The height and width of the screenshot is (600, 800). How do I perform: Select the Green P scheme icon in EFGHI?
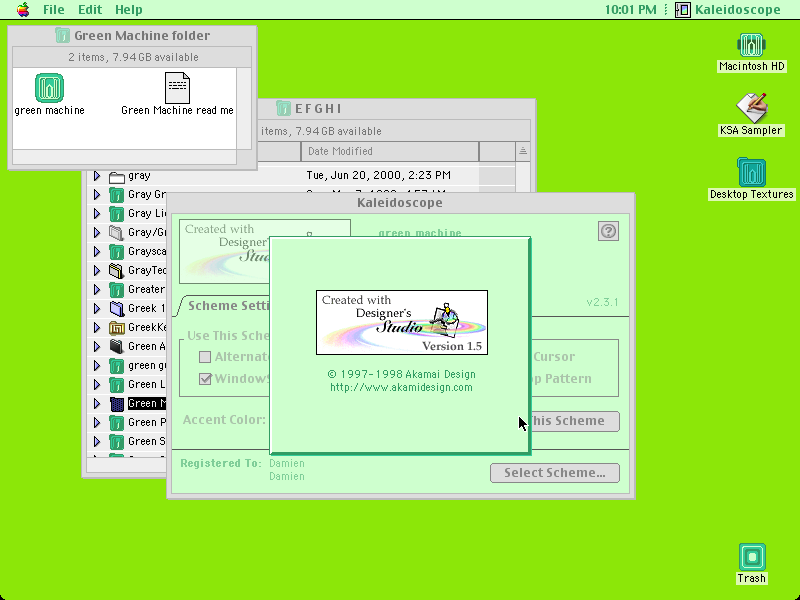coord(117,422)
